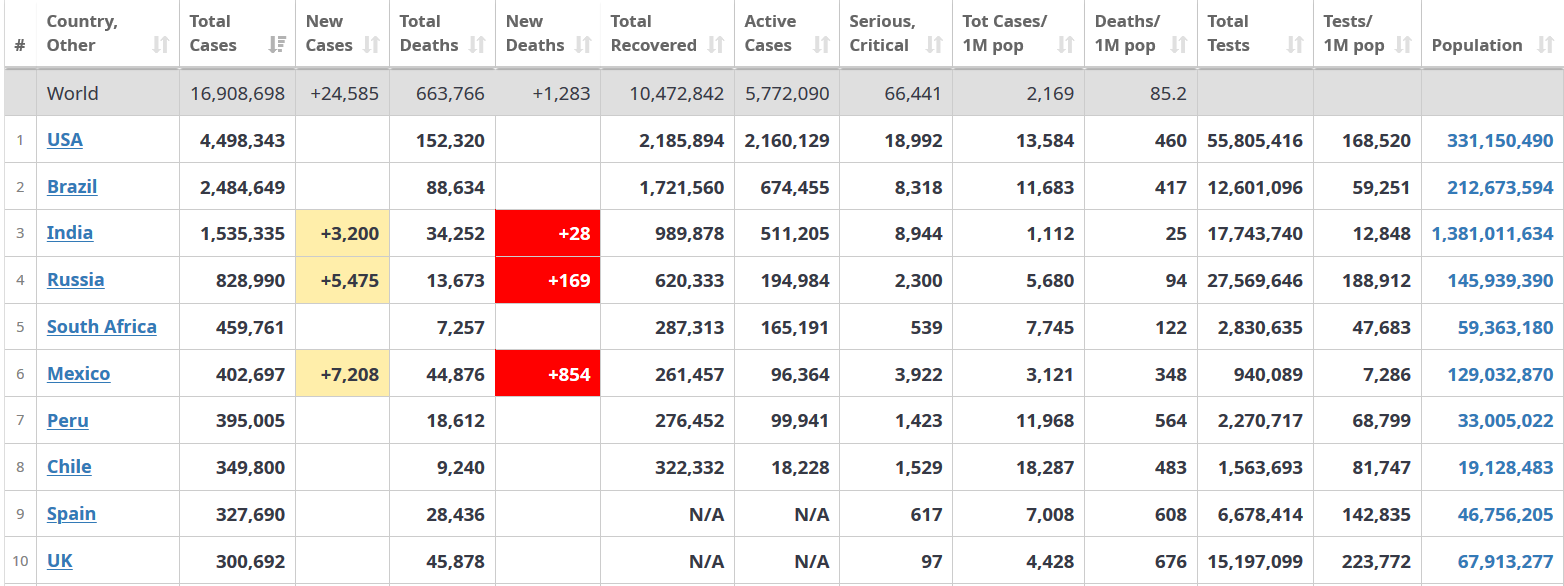Click the Total Cases sort arrow icon
The width and height of the screenshot is (1564, 586).
point(278,45)
